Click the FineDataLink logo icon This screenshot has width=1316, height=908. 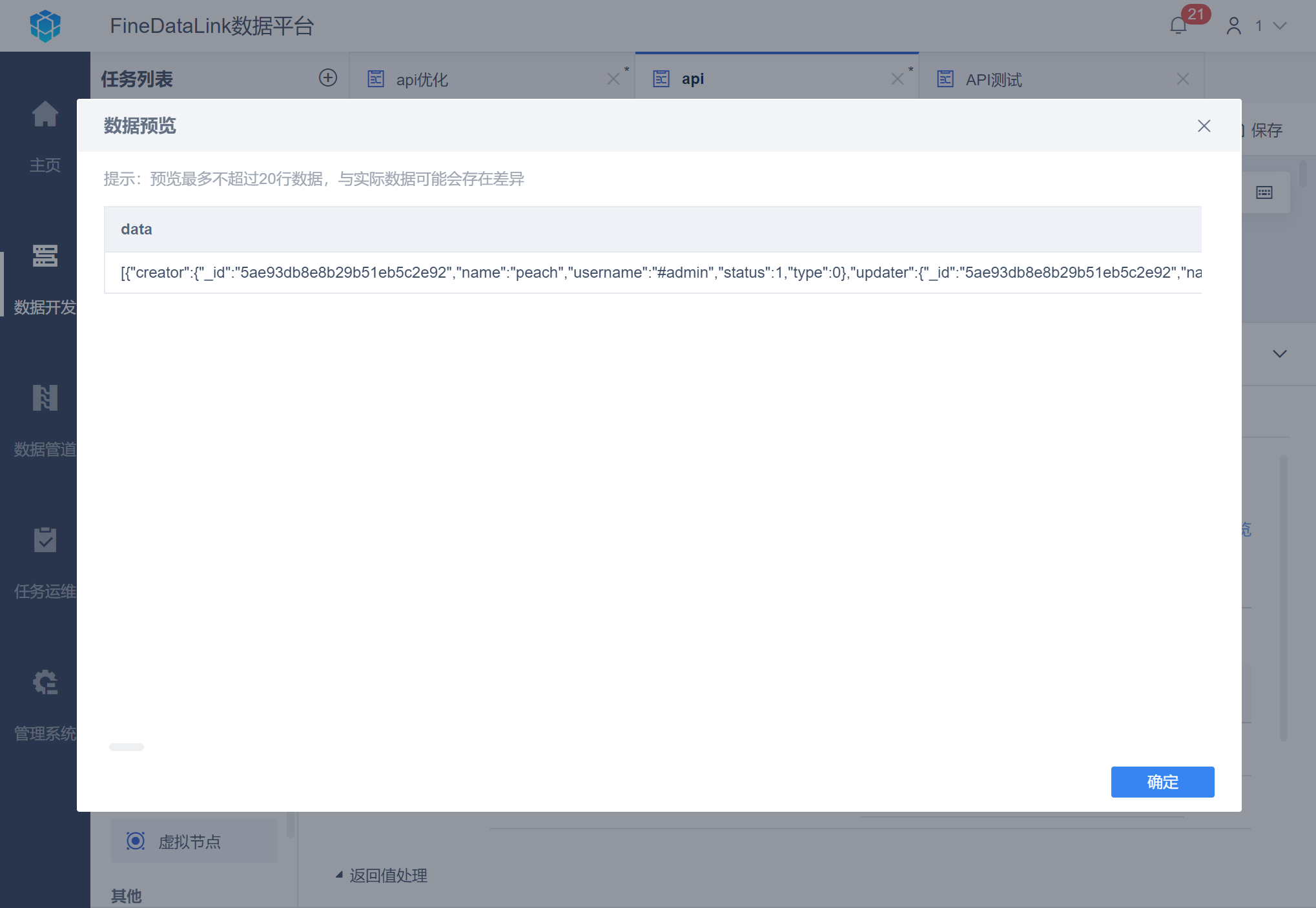pos(45,26)
